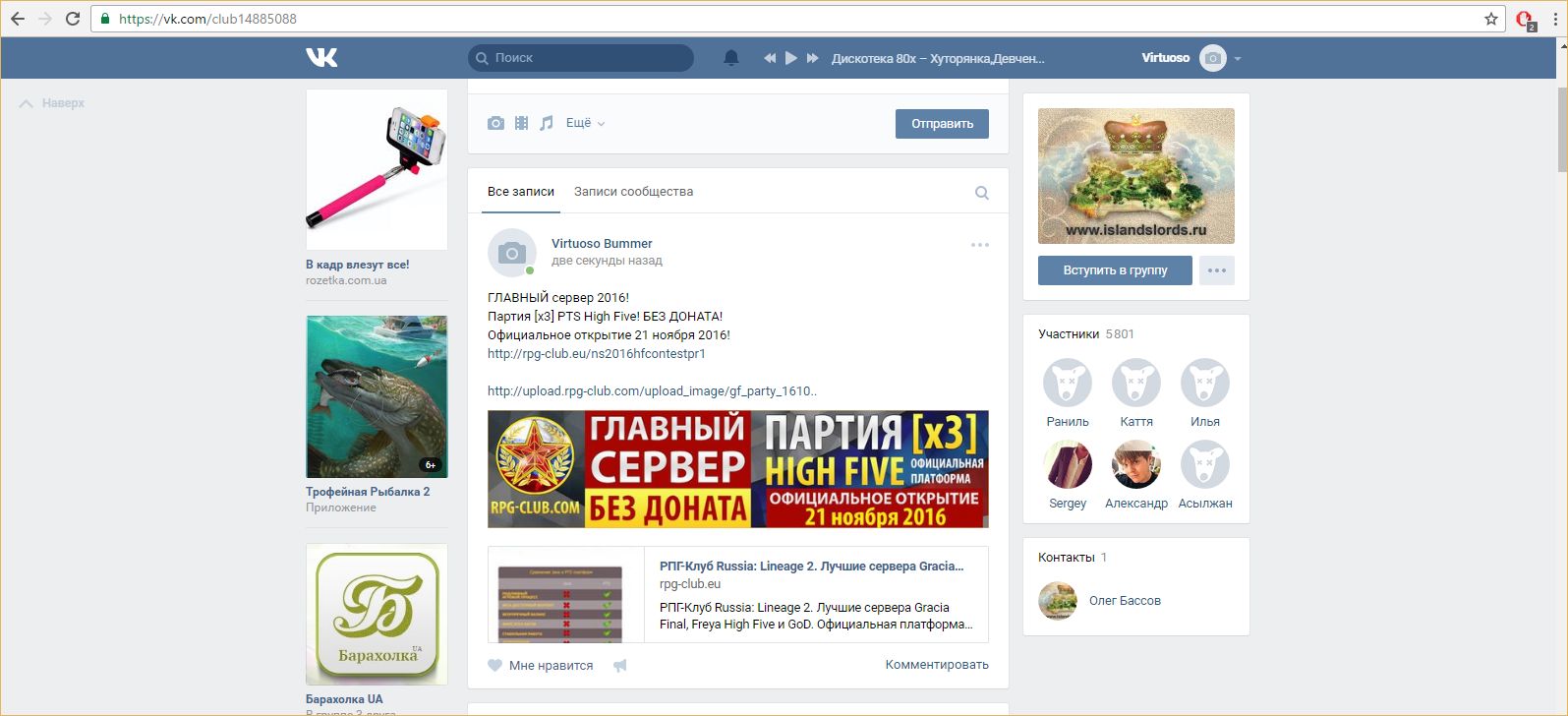The width and height of the screenshot is (1568, 716).
Task: Click page vertical scrollbar thumb
Action: point(1561,129)
